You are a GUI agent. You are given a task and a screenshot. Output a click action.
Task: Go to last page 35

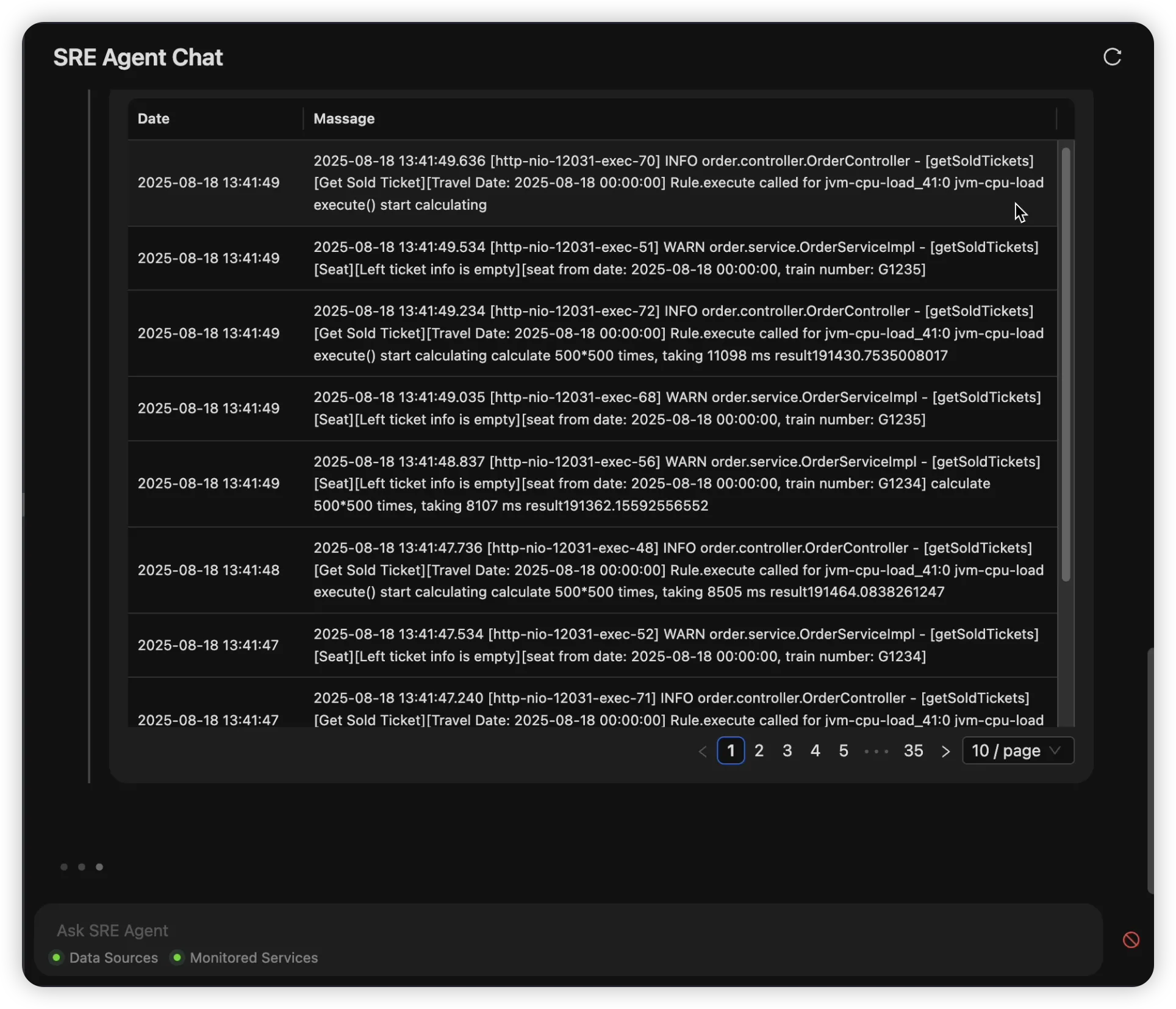tap(913, 750)
